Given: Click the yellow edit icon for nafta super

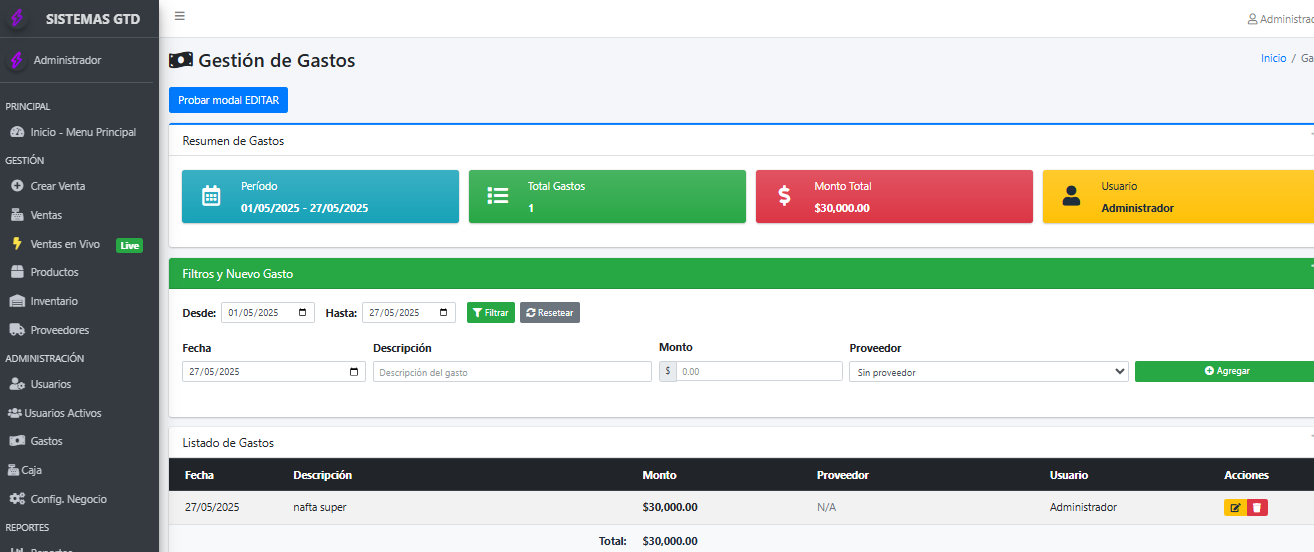Looking at the screenshot, I should [1235, 508].
